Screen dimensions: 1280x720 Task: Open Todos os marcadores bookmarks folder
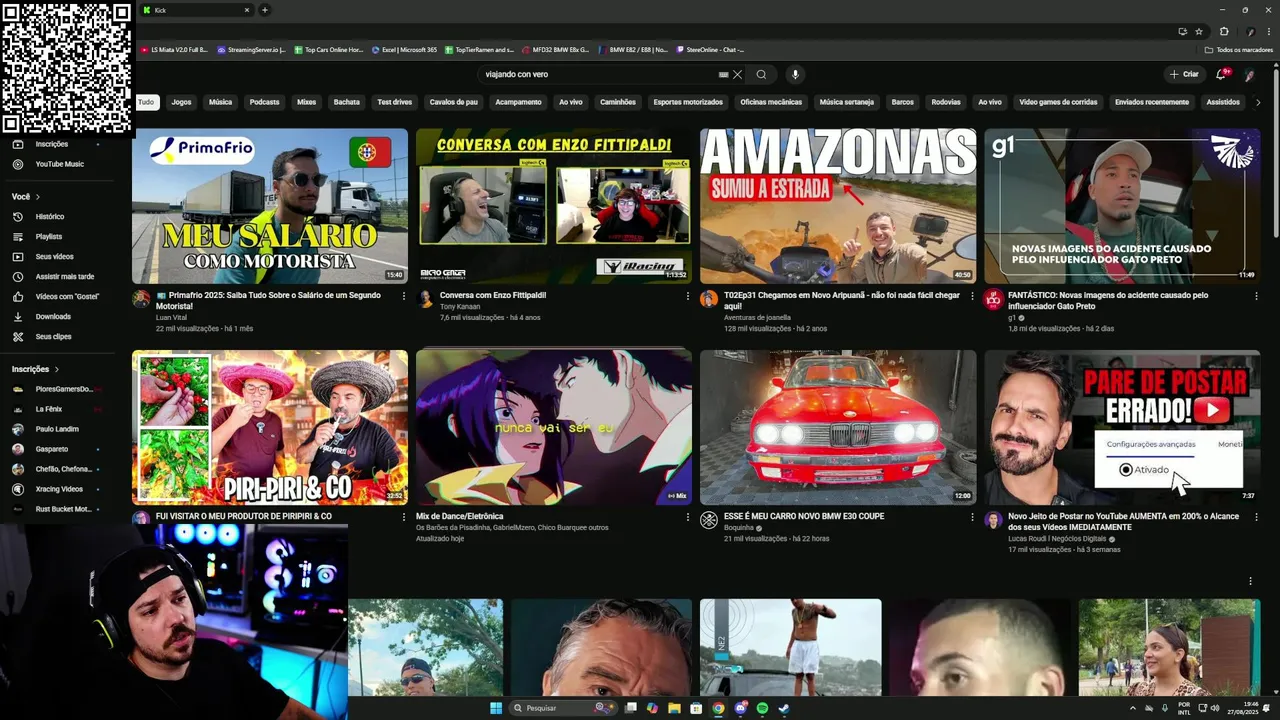[1239, 49]
